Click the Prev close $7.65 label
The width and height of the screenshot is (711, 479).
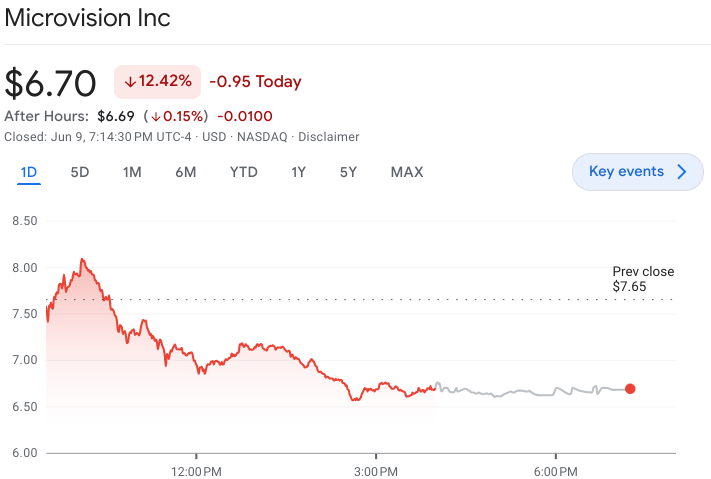coord(643,279)
